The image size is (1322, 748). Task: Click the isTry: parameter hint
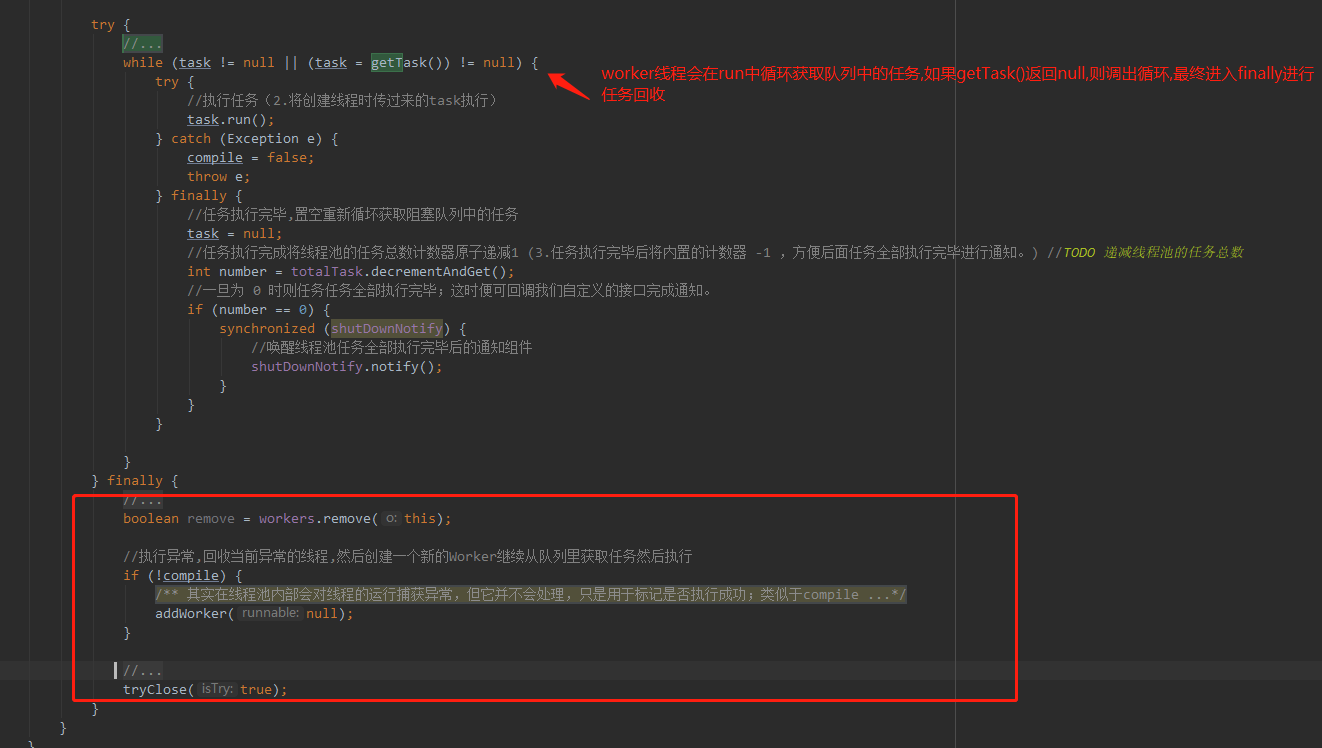tap(217, 689)
